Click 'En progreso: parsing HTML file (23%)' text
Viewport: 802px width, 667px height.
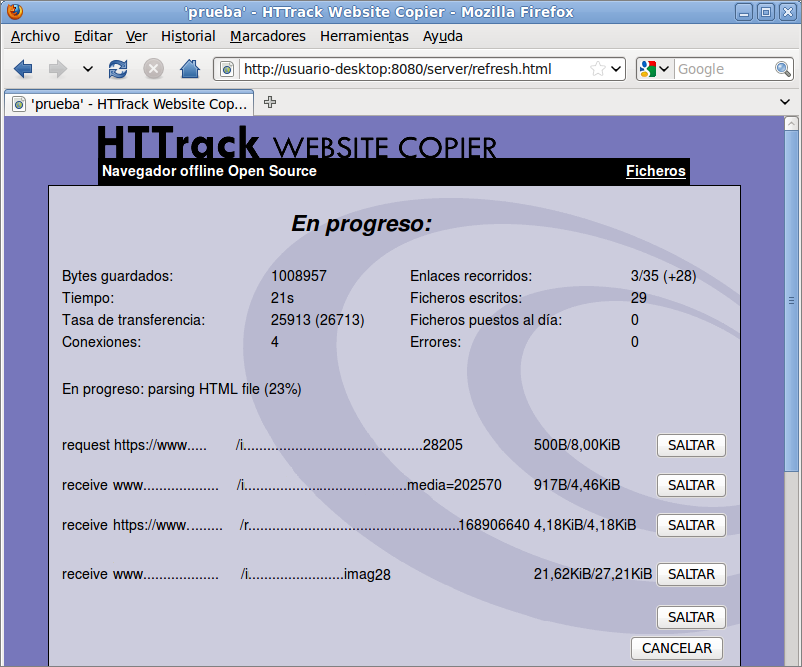pos(182,389)
